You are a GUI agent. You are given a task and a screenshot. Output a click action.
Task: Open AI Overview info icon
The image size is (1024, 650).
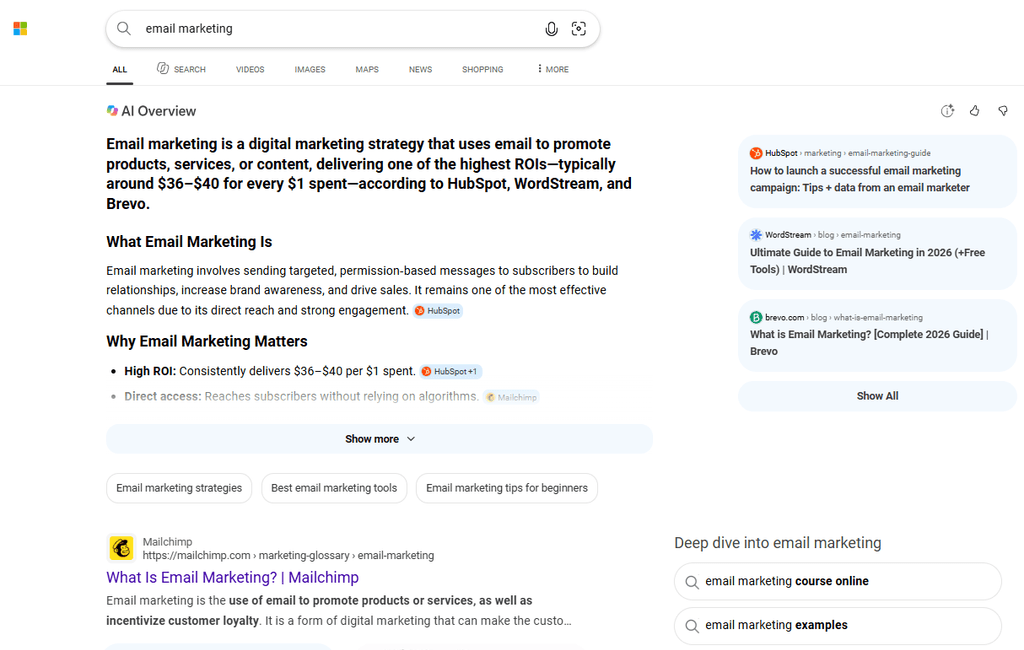point(947,111)
